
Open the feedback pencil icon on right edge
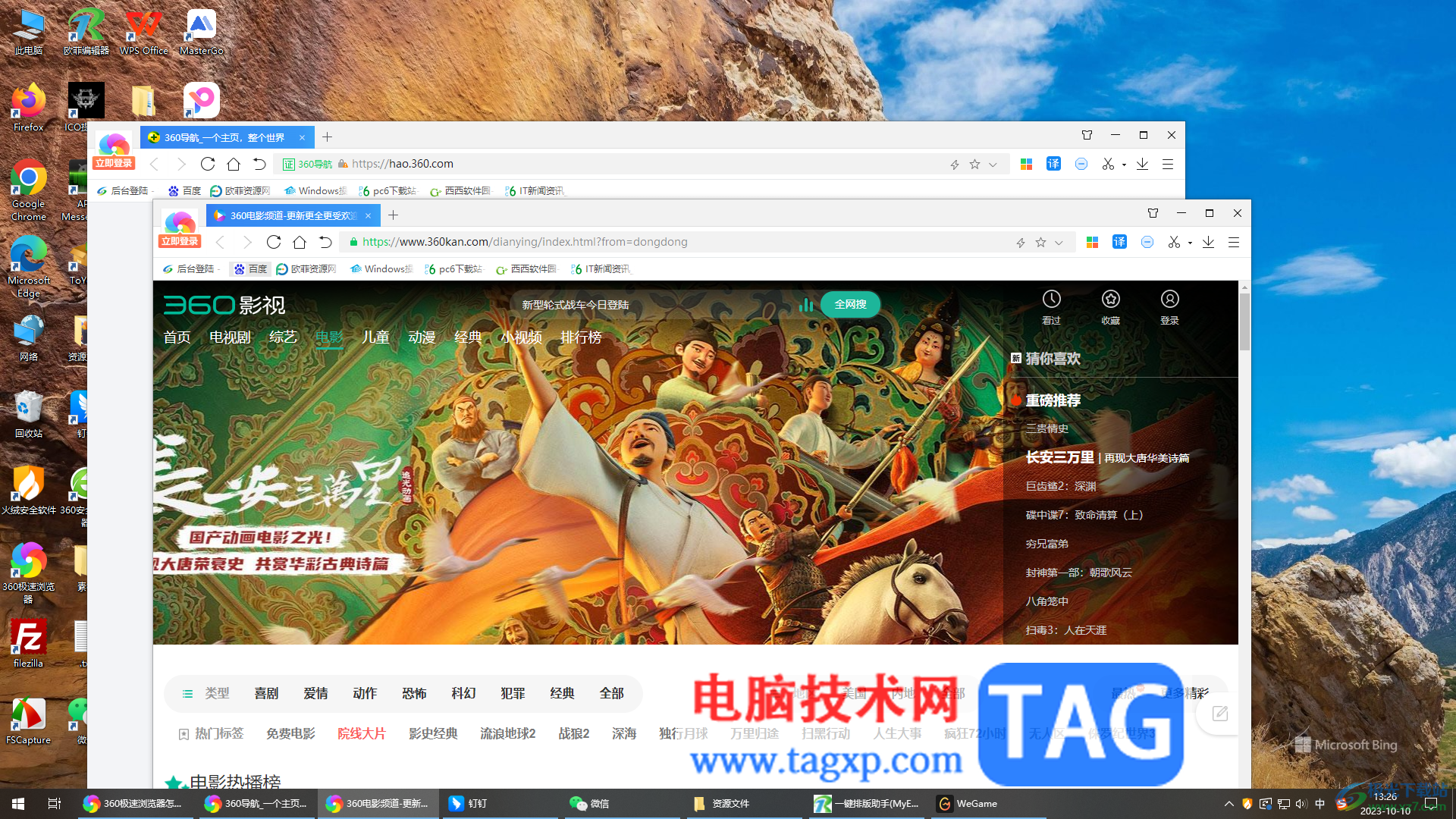1219,714
